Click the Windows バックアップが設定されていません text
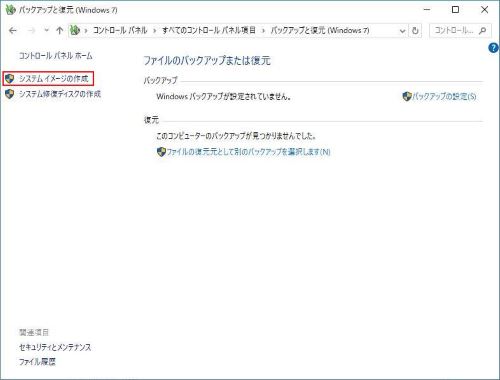Screen dimensions: 500x380 [x=224, y=97]
